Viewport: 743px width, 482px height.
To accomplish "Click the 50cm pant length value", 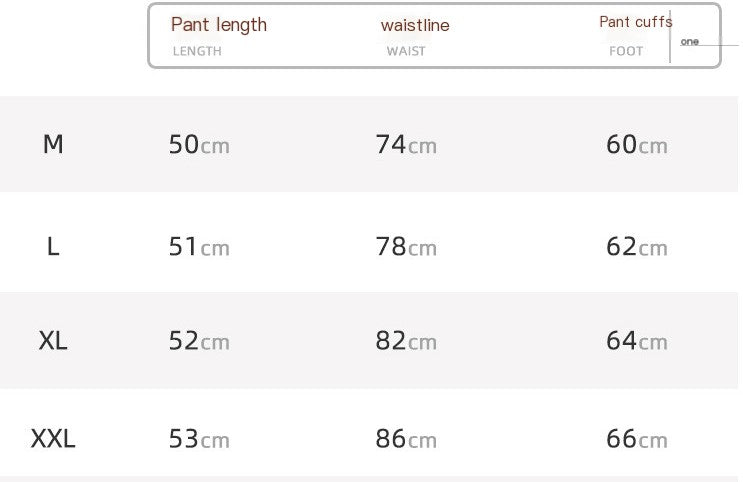I will [x=199, y=145].
